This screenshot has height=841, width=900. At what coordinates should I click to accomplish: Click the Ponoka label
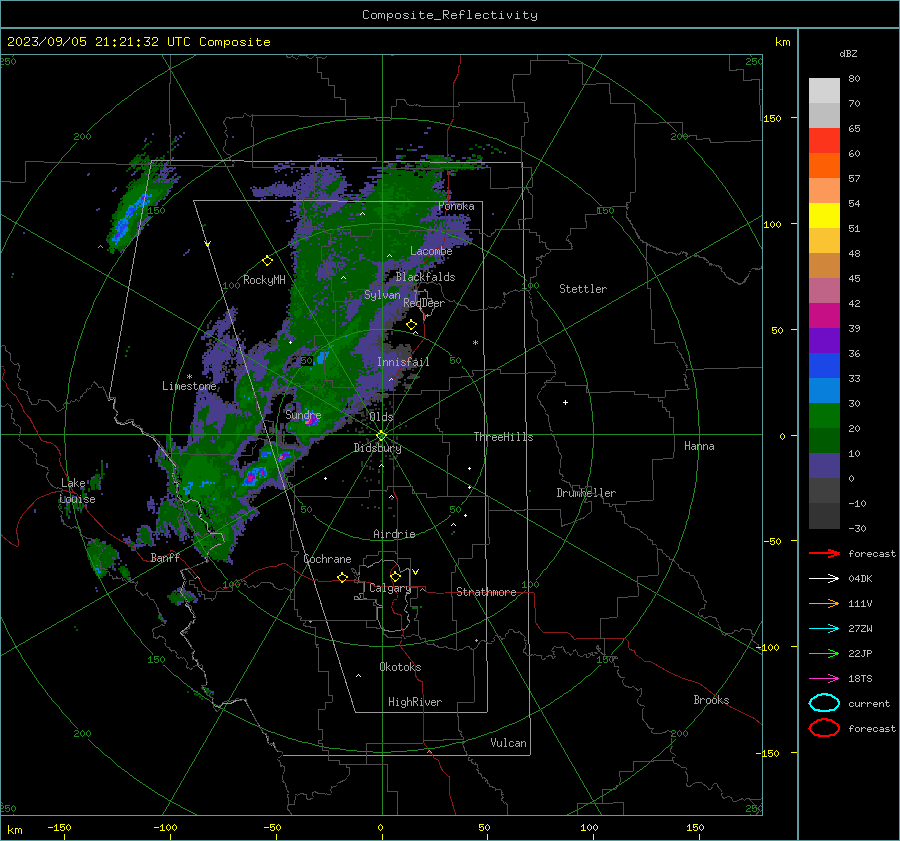[456, 206]
